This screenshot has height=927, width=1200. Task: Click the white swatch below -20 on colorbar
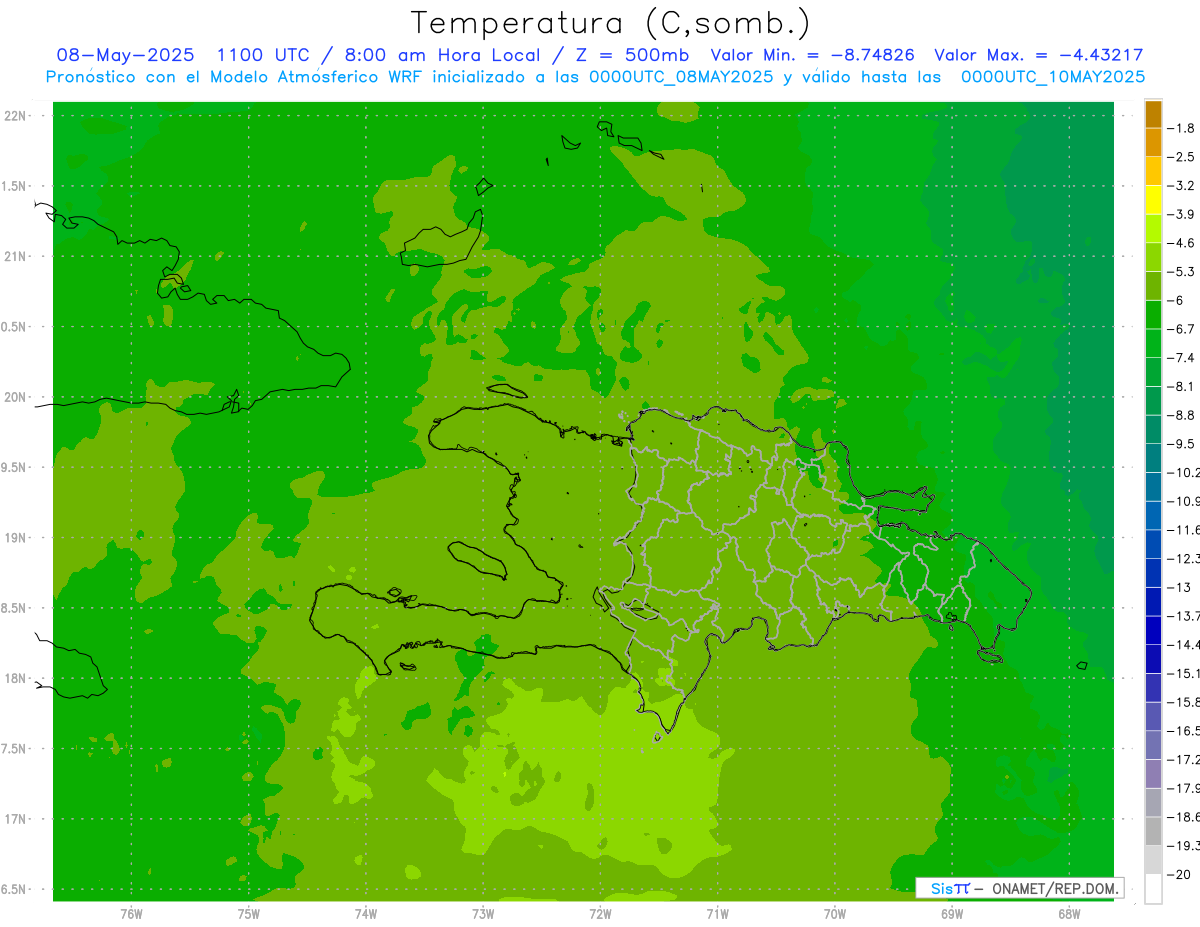[x=1153, y=889]
